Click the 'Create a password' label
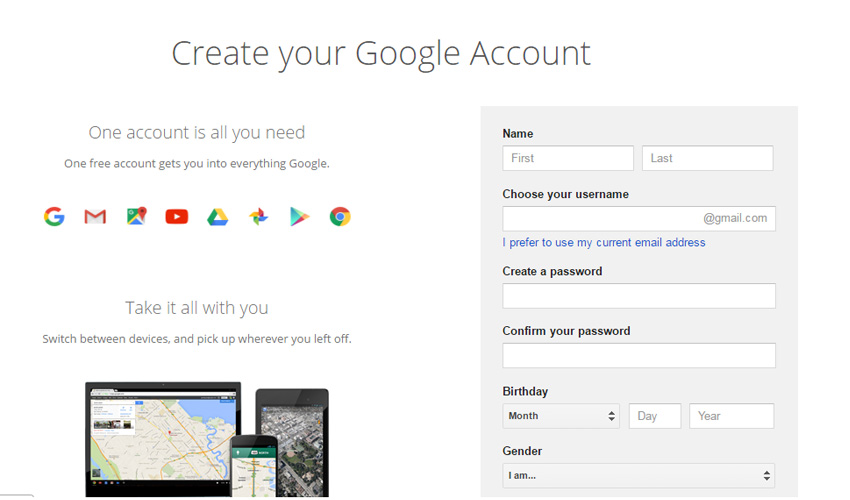 point(552,271)
